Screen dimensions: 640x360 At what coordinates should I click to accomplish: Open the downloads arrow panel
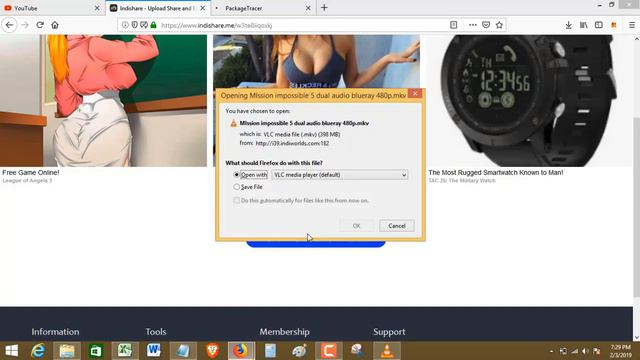click(x=569, y=25)
